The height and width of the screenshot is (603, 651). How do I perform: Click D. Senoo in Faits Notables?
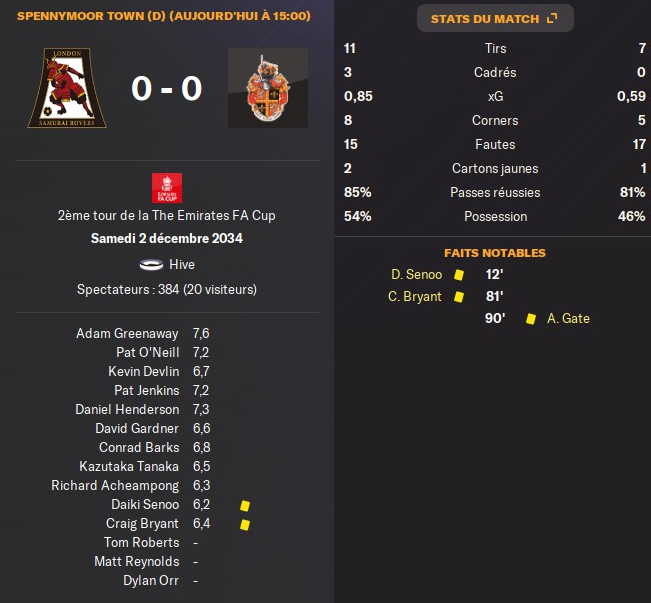[x=417, y=274]
